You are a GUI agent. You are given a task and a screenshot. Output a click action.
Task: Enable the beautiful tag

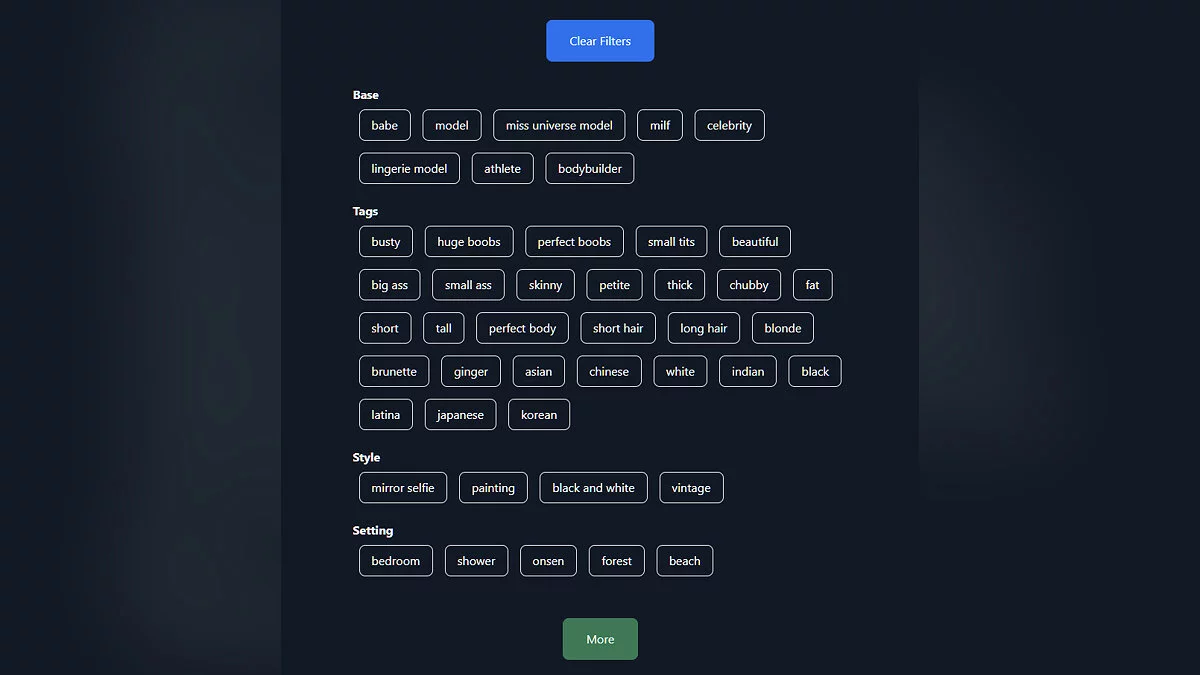tap(755, 242)
